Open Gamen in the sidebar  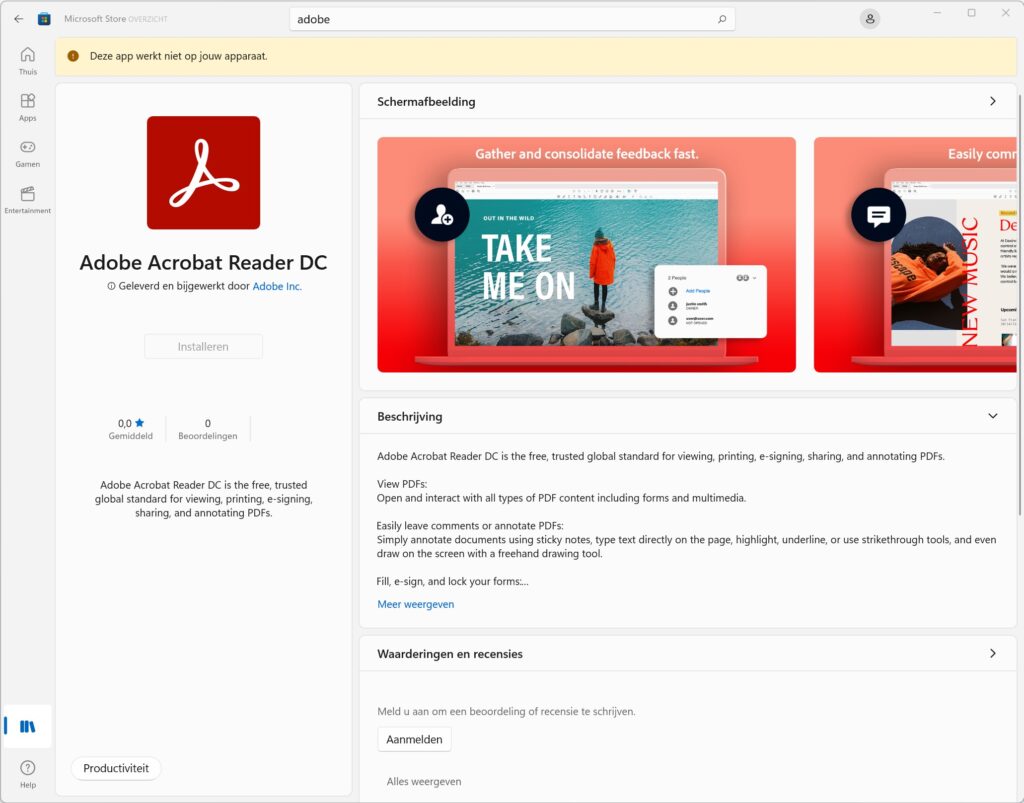point(27,154)
